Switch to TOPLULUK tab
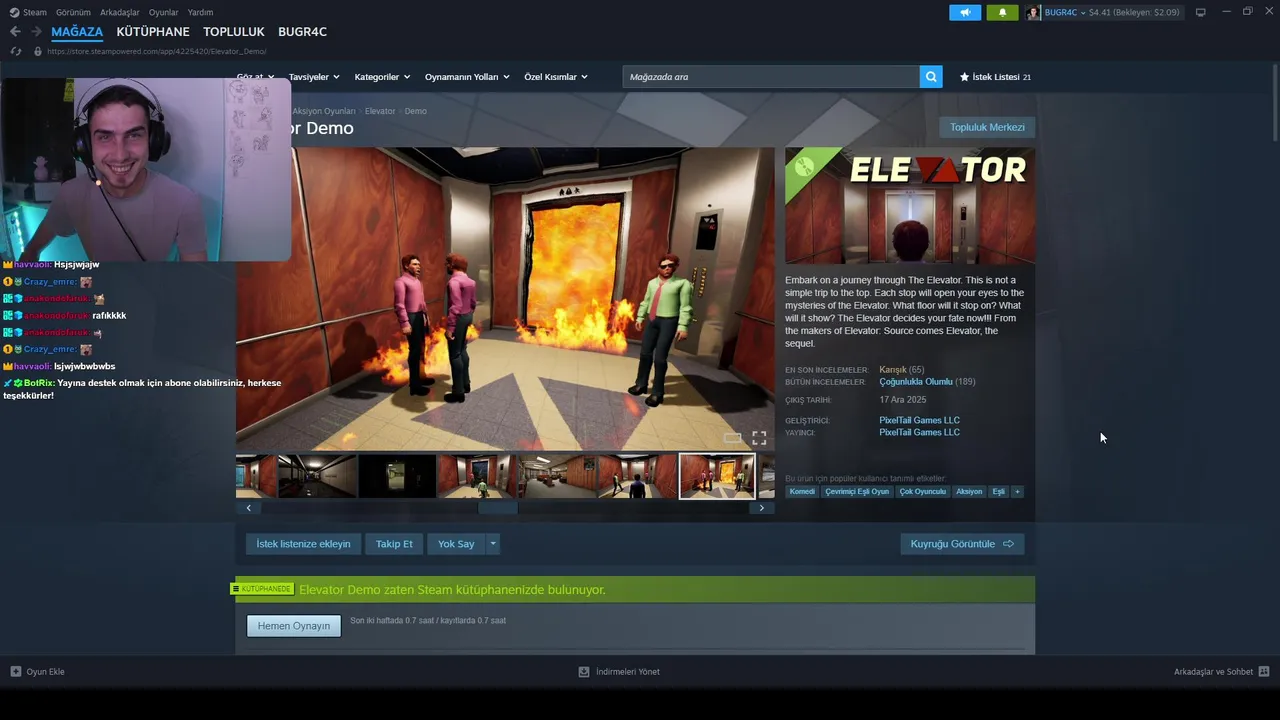The width and height of the screenshot is (1280, 720). pyautogui.click(x=234, y=32)
